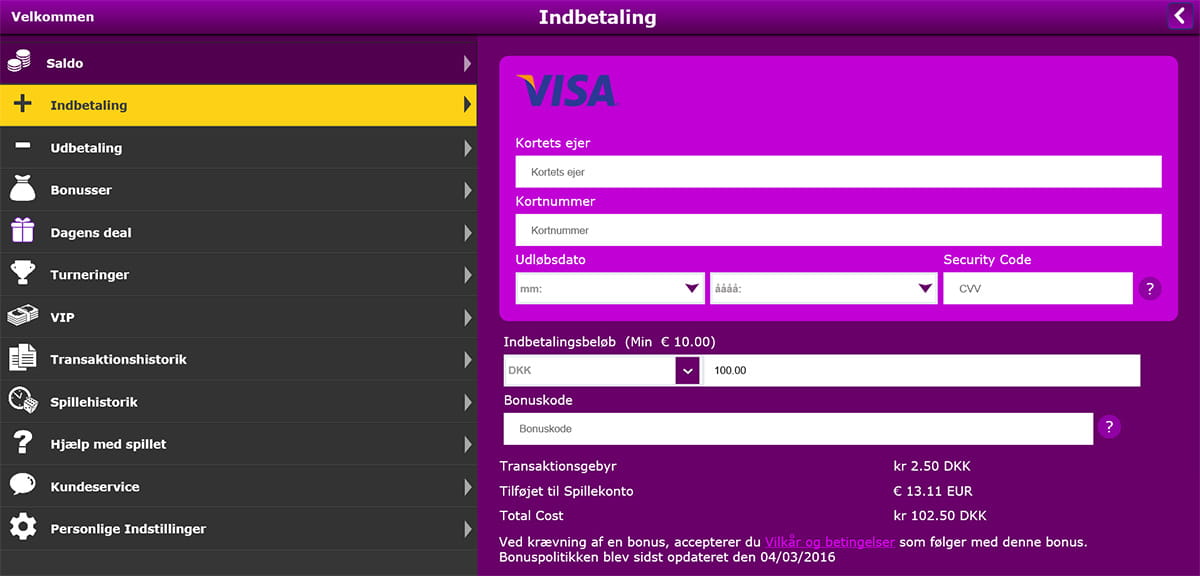Viewport: 1200px width, 576px height.
Task: Open the Saldo menu item
Action: tap(238, 63)
